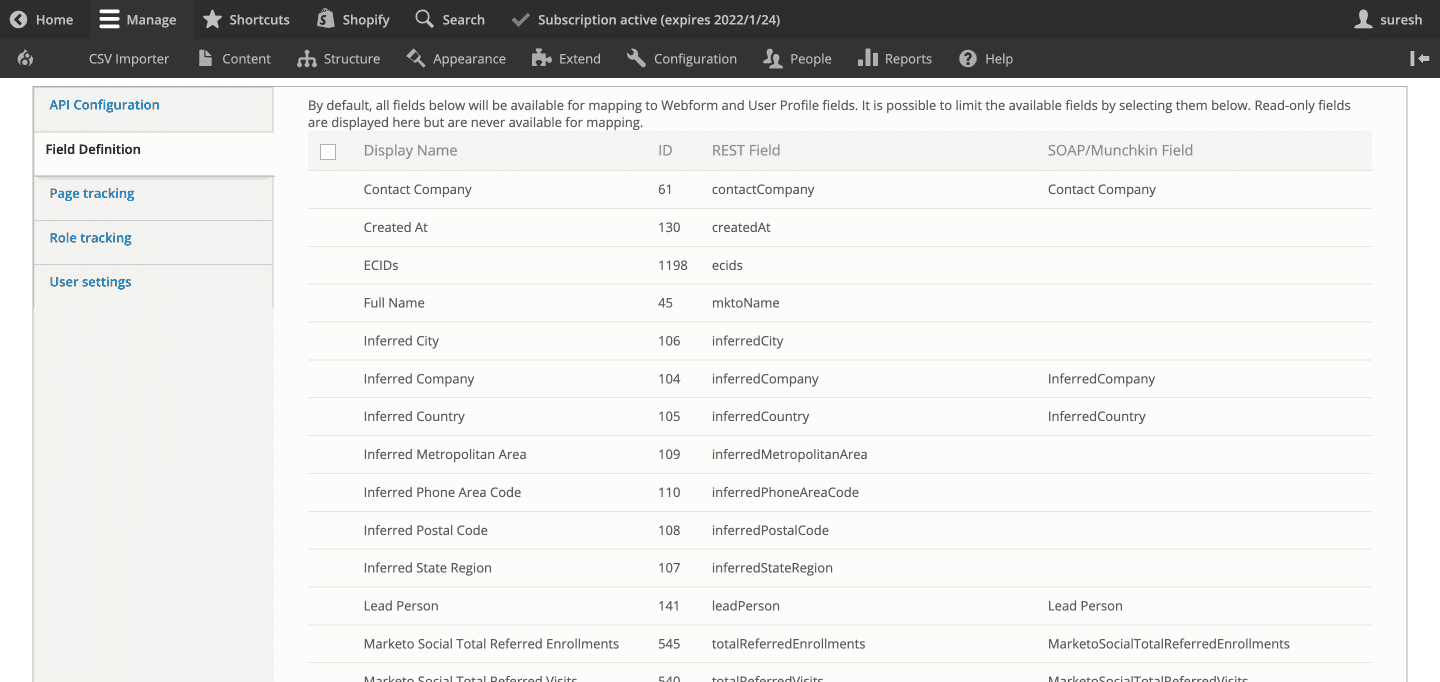Switch to the API Configuration tab
The width and height of the screenshot is (1440, 682).
coord(104,105)
